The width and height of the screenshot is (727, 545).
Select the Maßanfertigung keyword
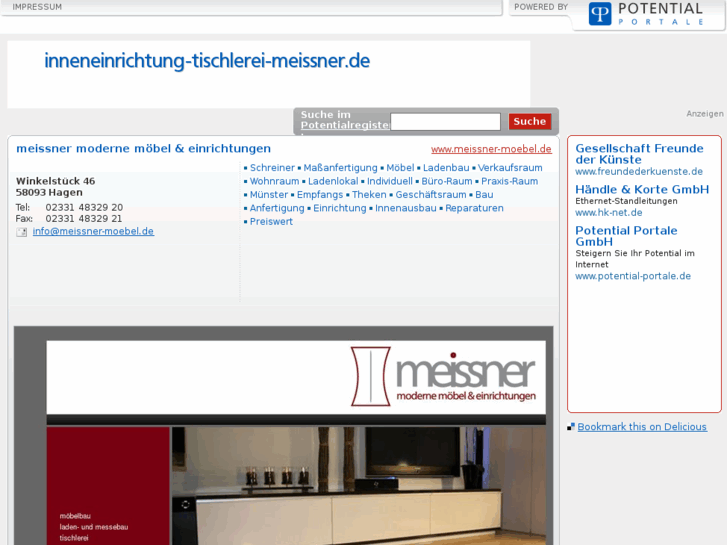click(x=340, y=167)
